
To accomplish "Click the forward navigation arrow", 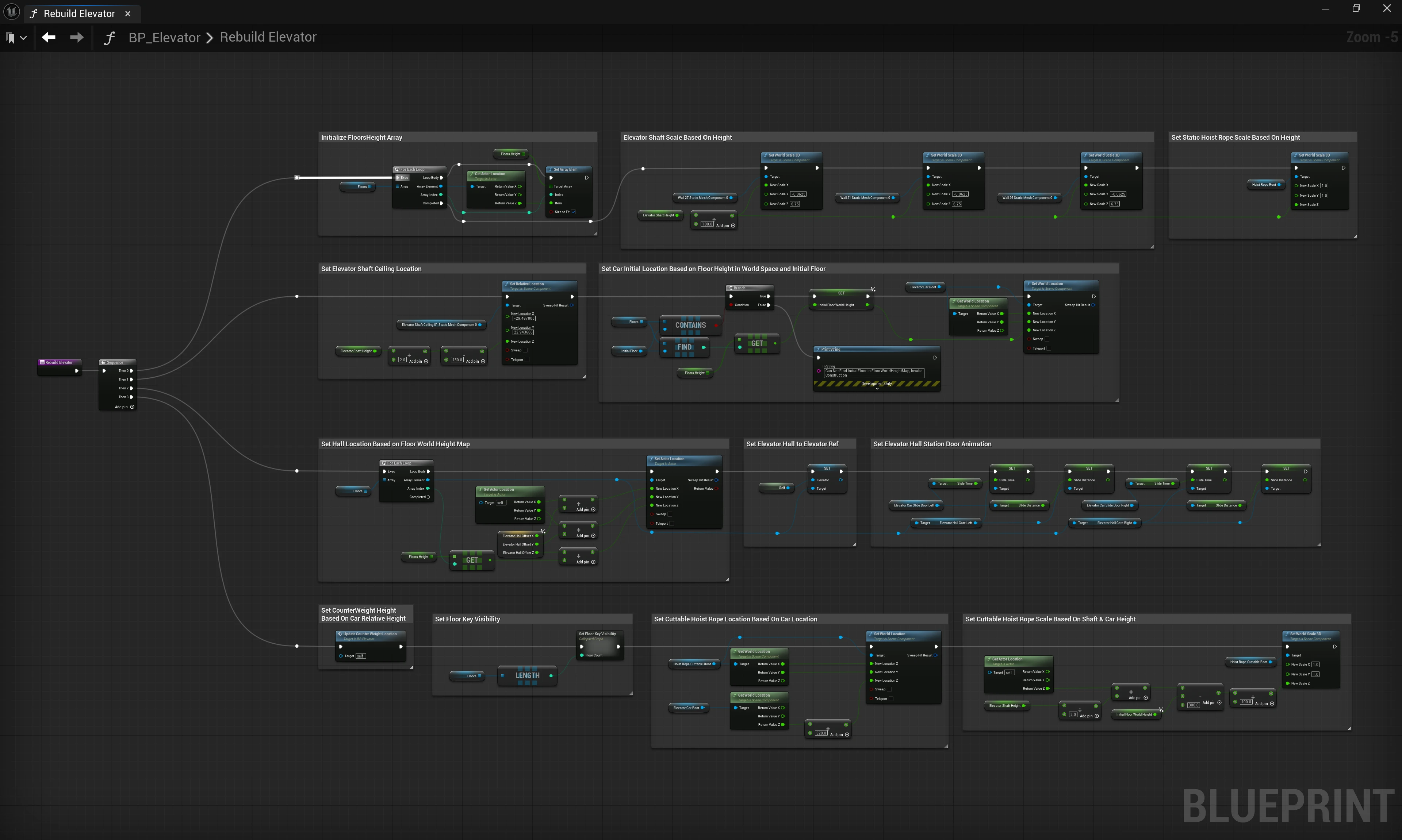I will tap(76, 37).
